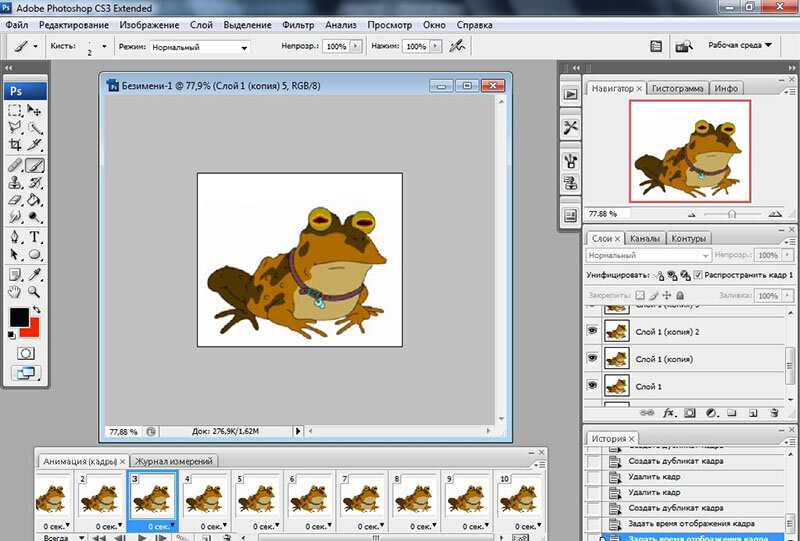The width and height of the screenshot is (800, 541).
Task: Select the Path Selection tool
Action: click(15, 254)
